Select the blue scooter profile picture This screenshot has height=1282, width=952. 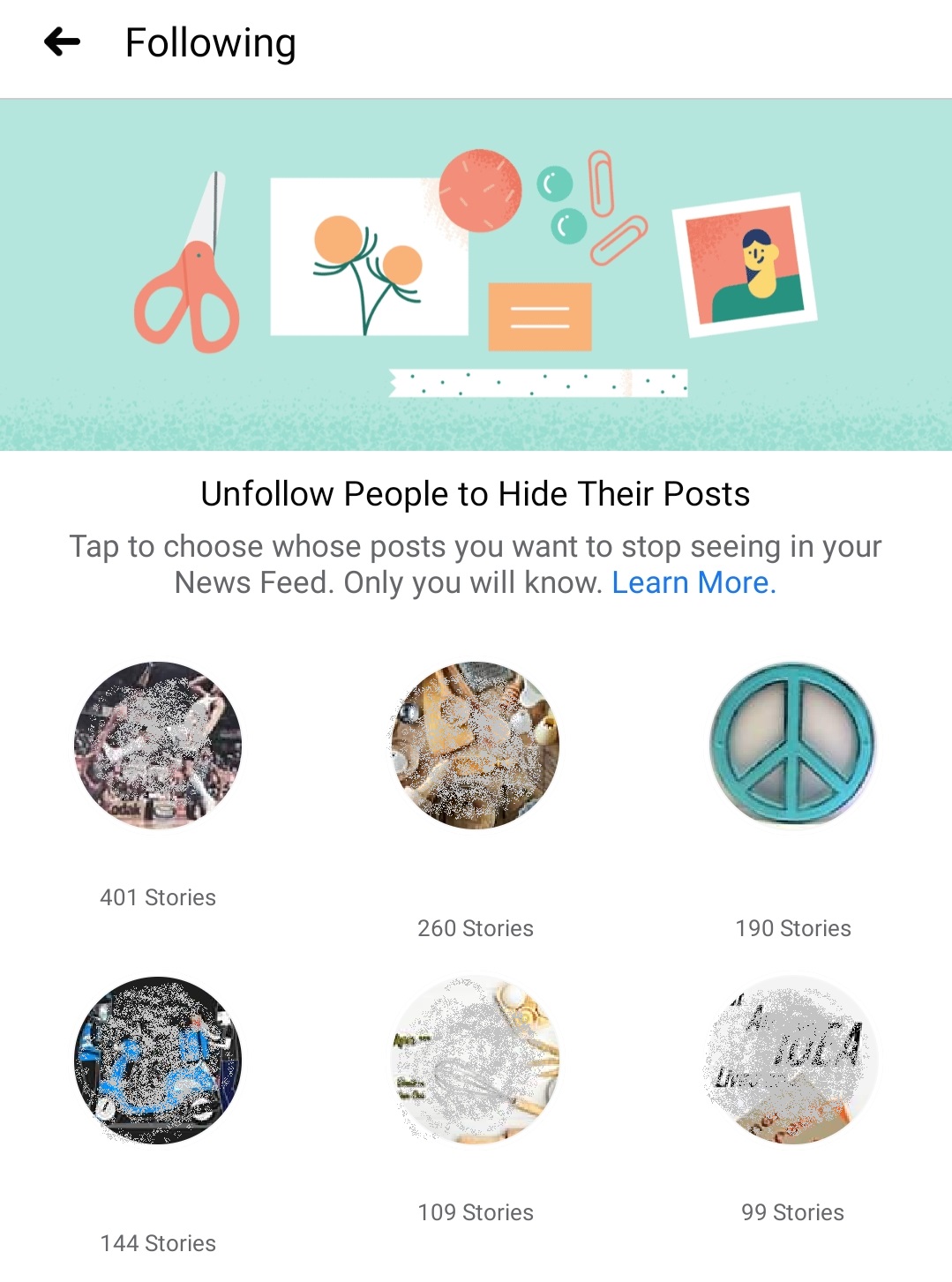[158, 1060]
